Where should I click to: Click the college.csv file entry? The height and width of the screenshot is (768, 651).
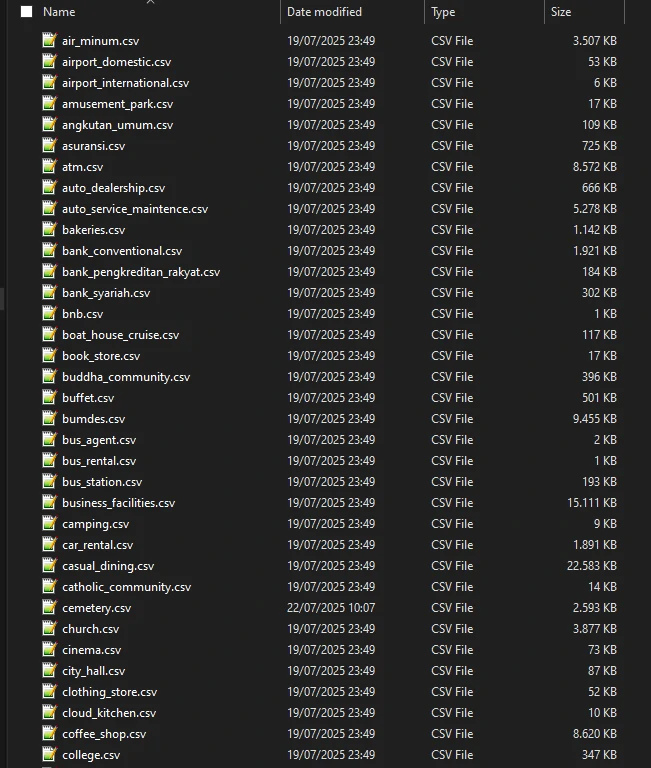[91, 755]
